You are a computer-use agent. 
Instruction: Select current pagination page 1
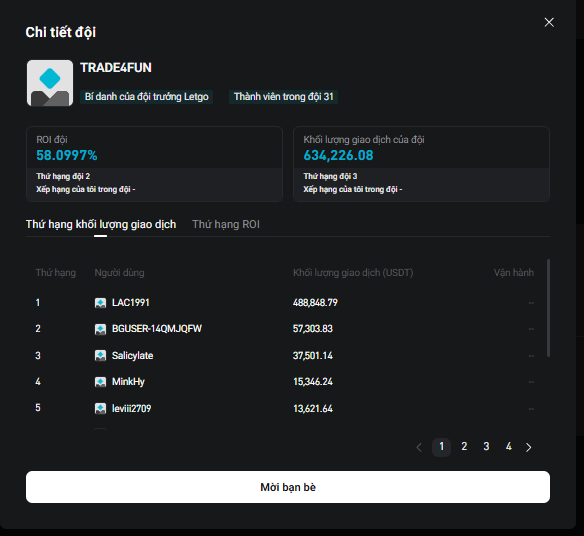(441, 447)
